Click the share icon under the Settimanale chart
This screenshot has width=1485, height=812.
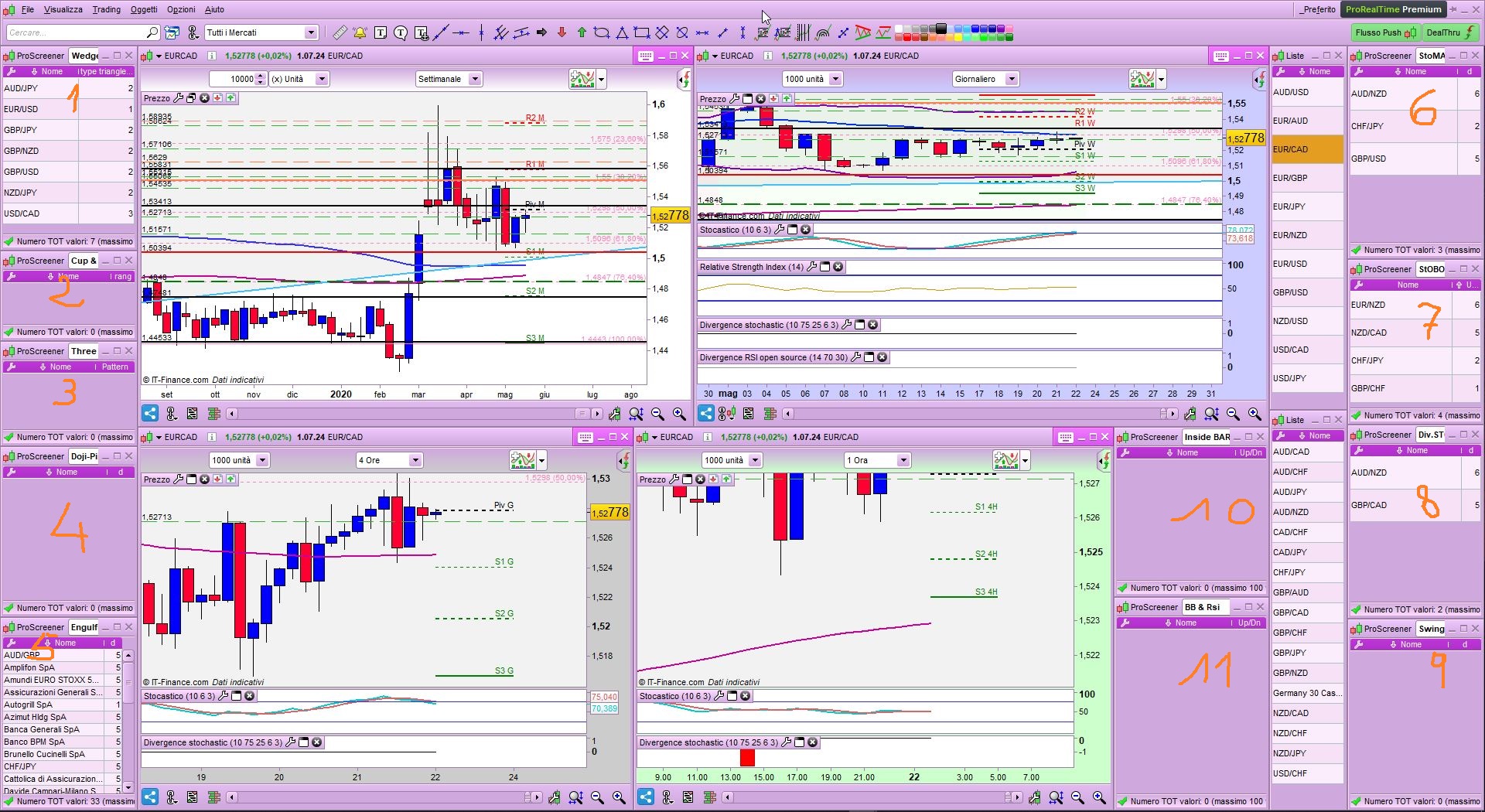(x=150, y=414)
